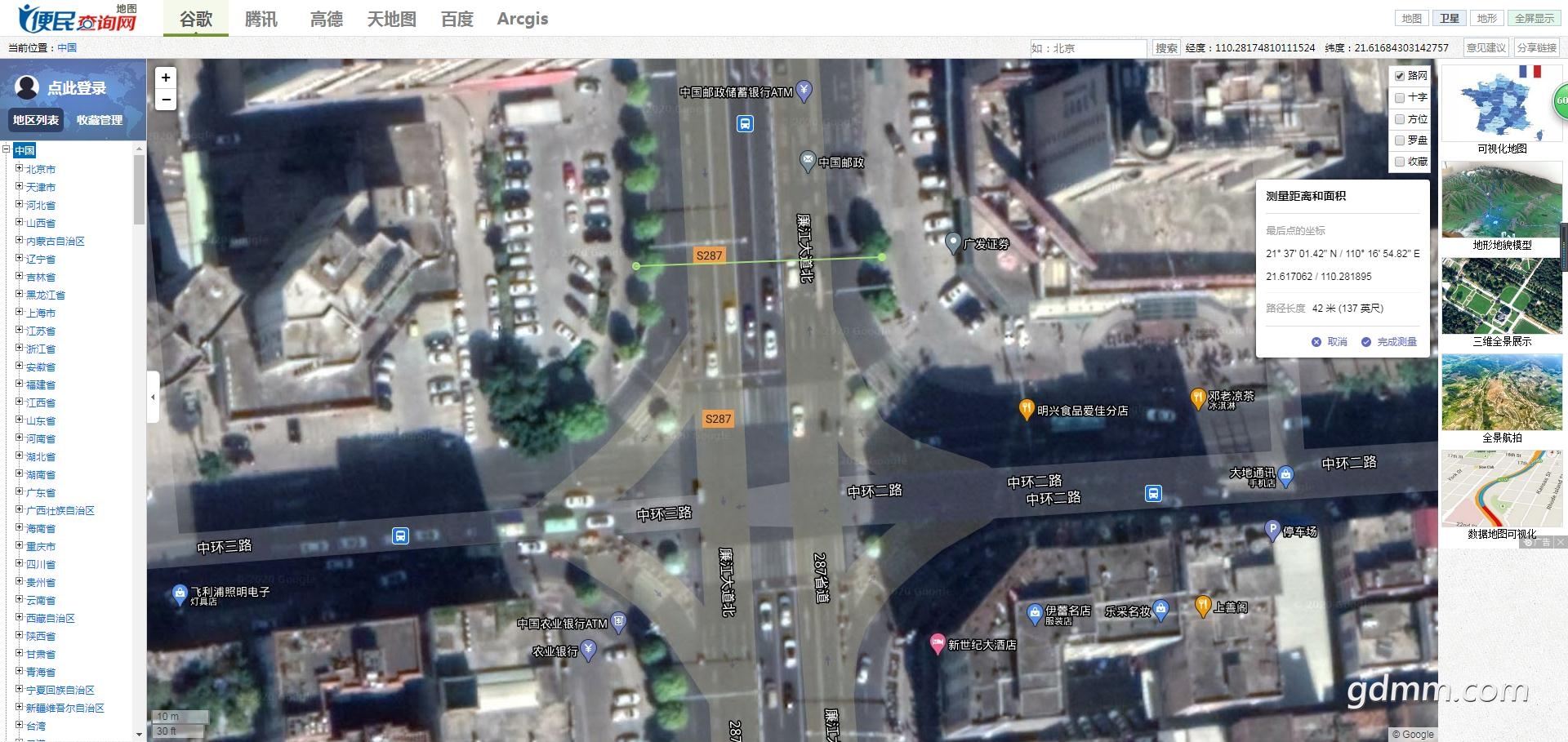Click the 乐采名妆 shop marker
The width and height of the screenshot is (1568, 742).
[x=1160, y=609]
